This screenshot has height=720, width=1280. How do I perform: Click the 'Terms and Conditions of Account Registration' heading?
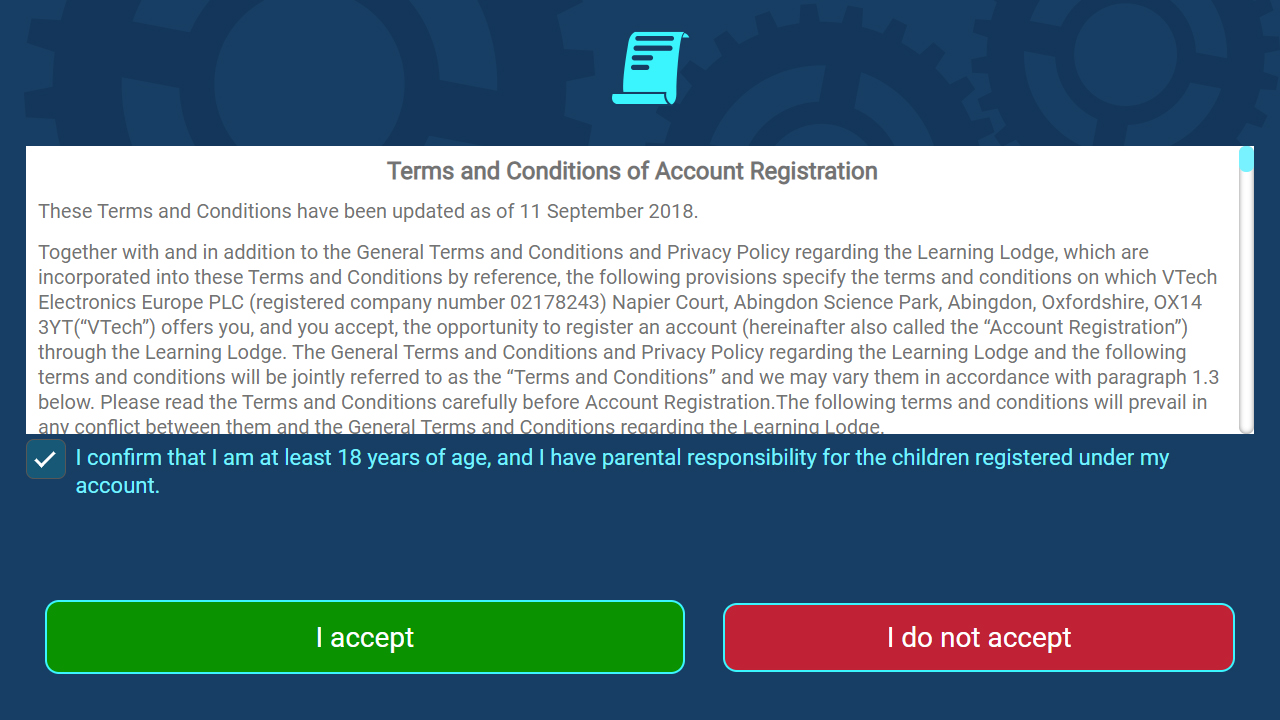[632, 171]
